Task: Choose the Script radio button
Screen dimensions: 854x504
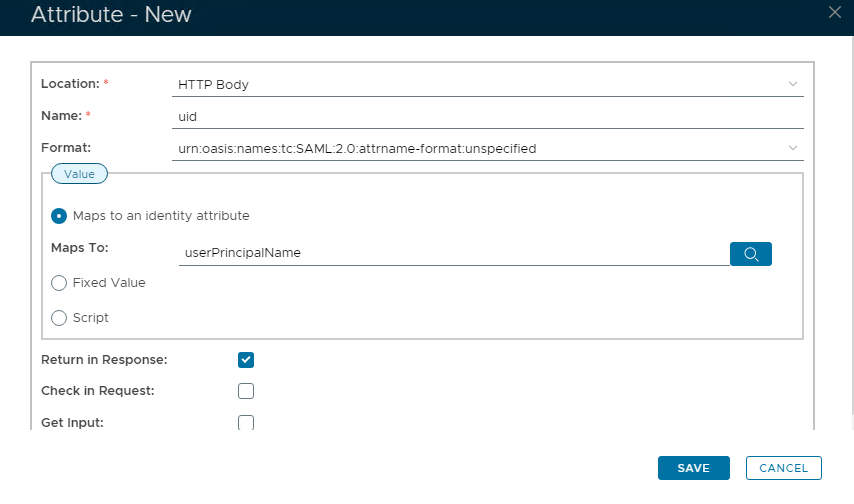Action: coord(59,318)
